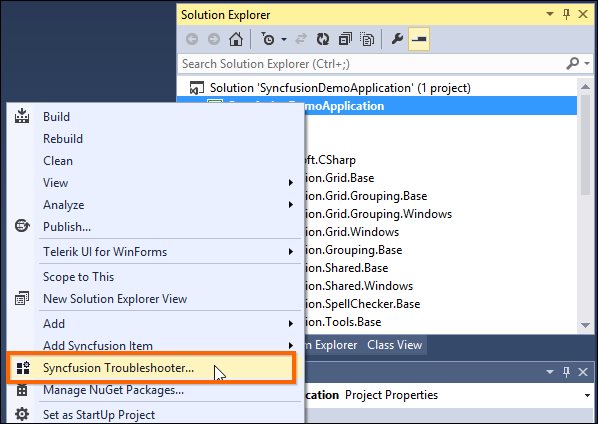Click the Solution Explorer scroll down arrow

(585, 325)
